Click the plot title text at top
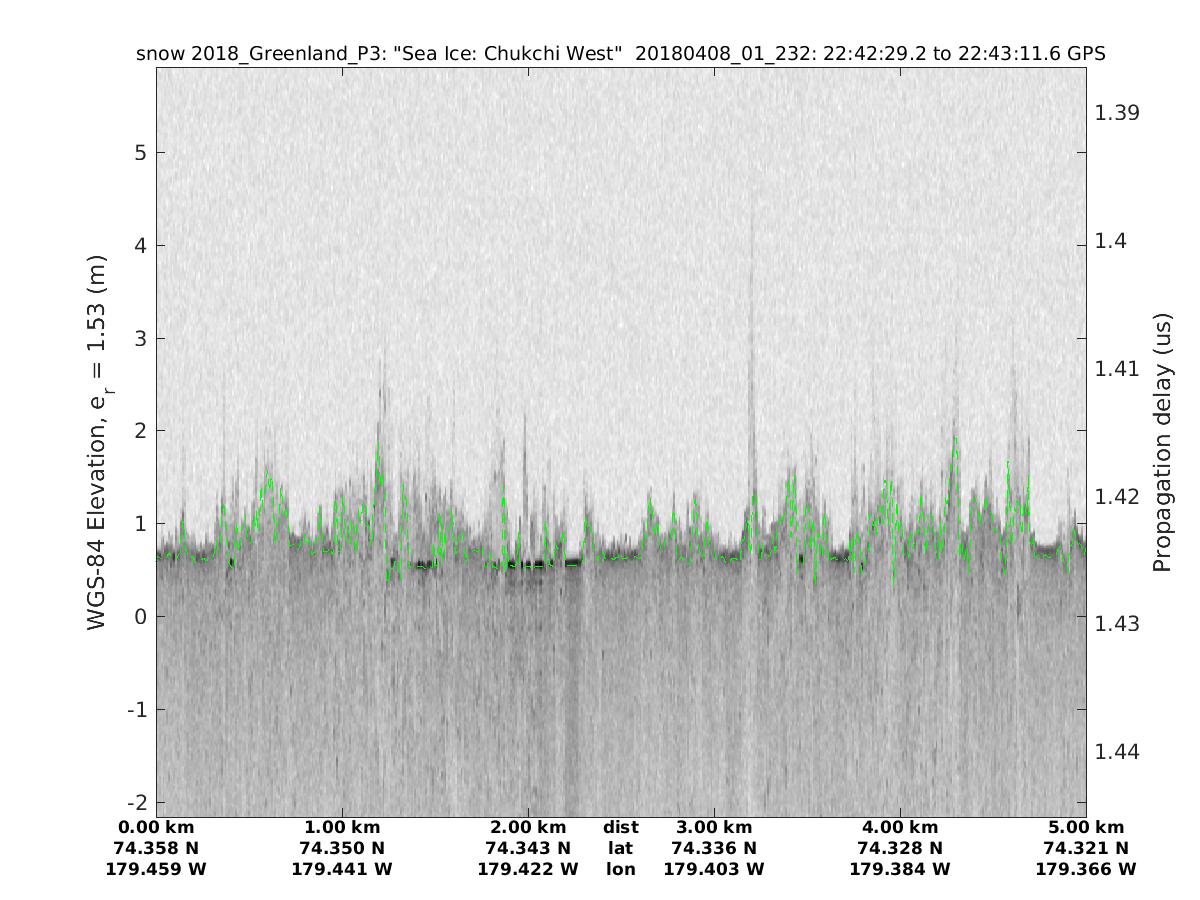 (x=620, y=54)
